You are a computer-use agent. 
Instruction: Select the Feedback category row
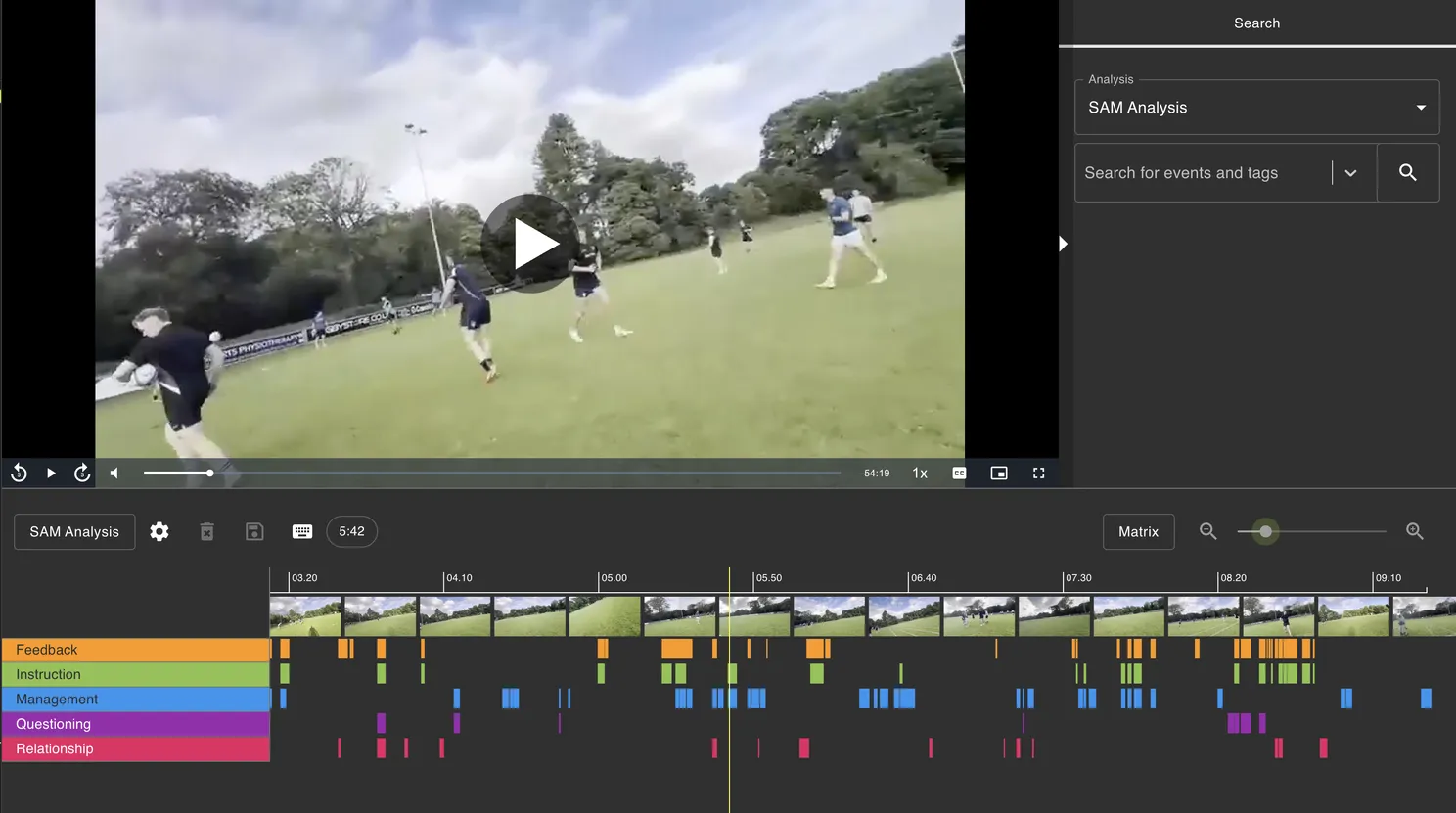136,650
